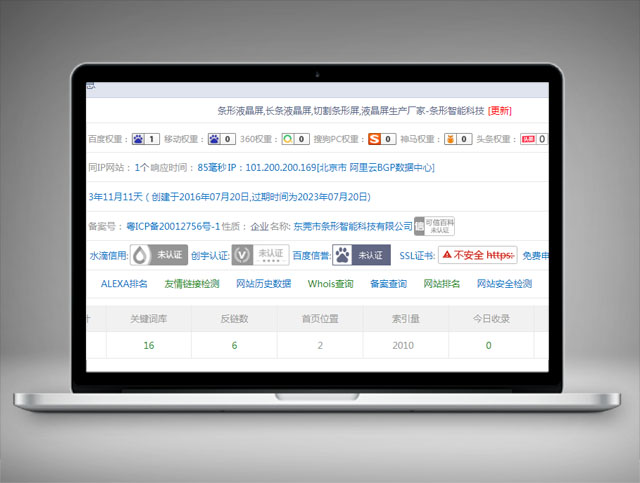
Task: Click the 首页位置 column header
Action: 320,319
